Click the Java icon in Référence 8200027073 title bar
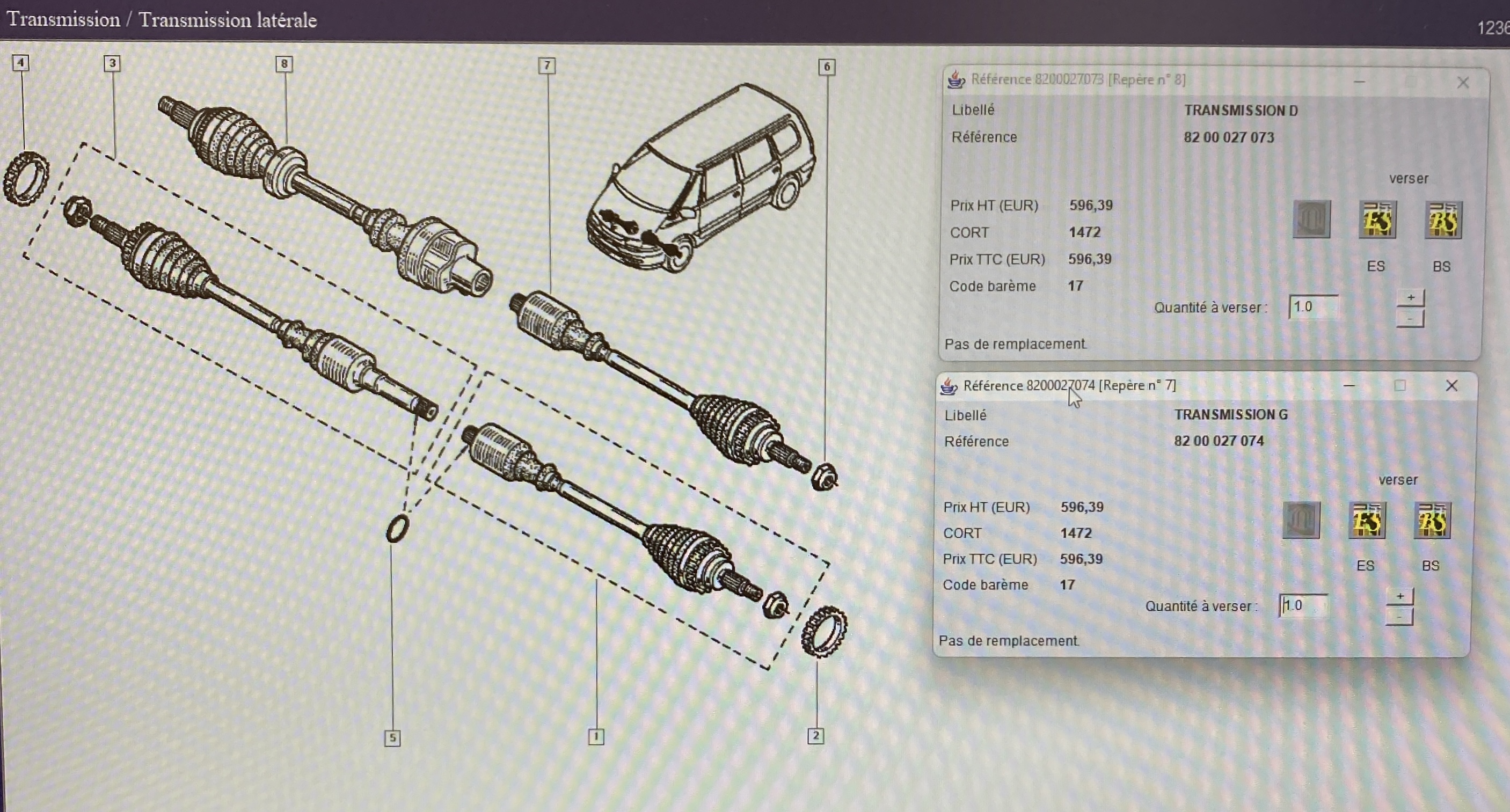Viewport: 1510px width, 812px height. (x=956, y=79)
